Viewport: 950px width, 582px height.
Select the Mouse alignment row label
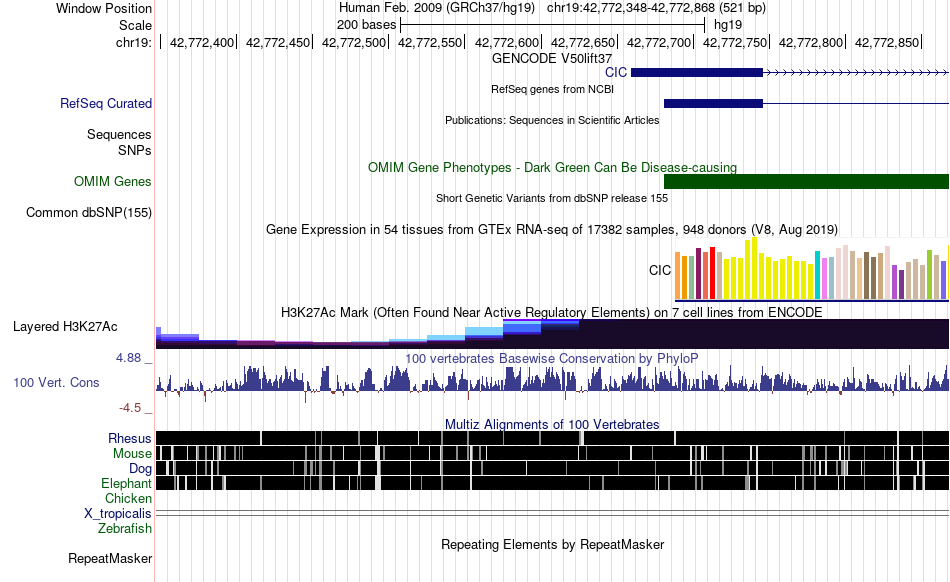tap(132, 454)
